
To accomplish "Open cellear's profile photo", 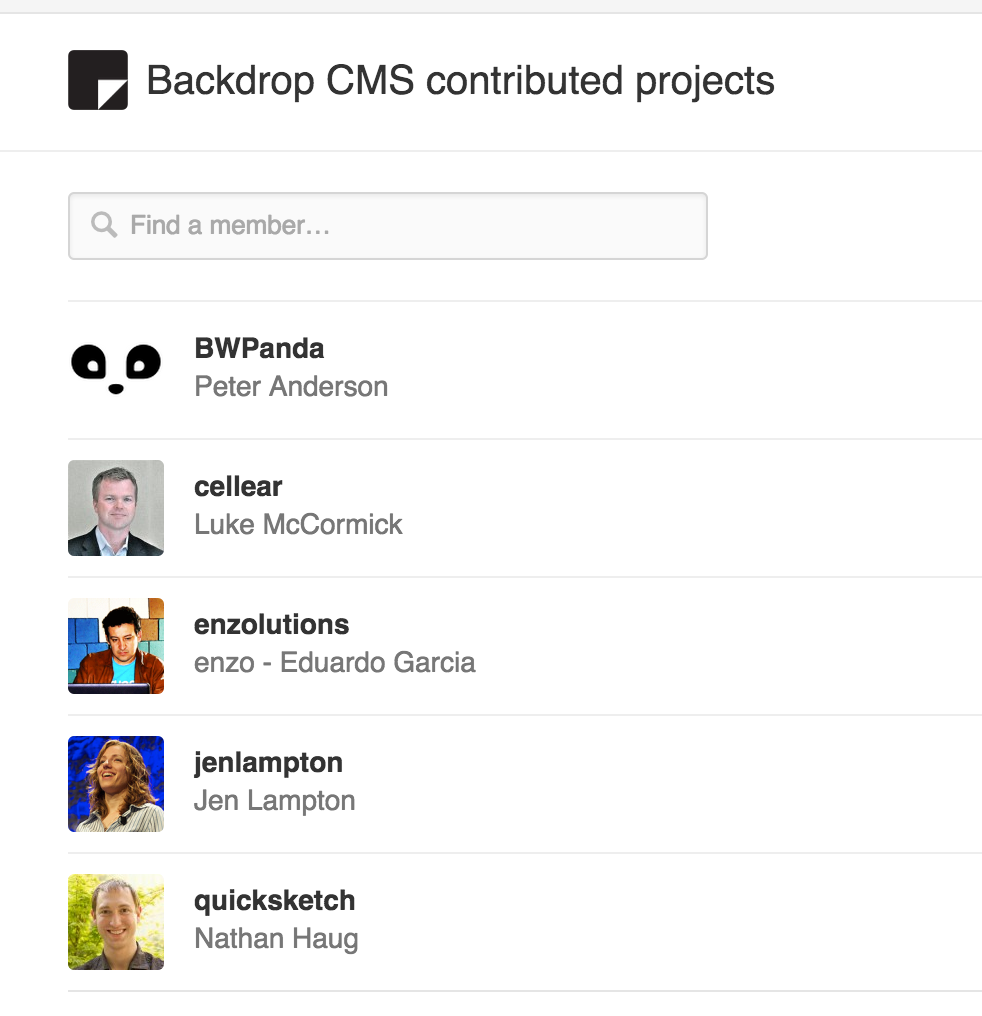I will click(x=116, y=507).
